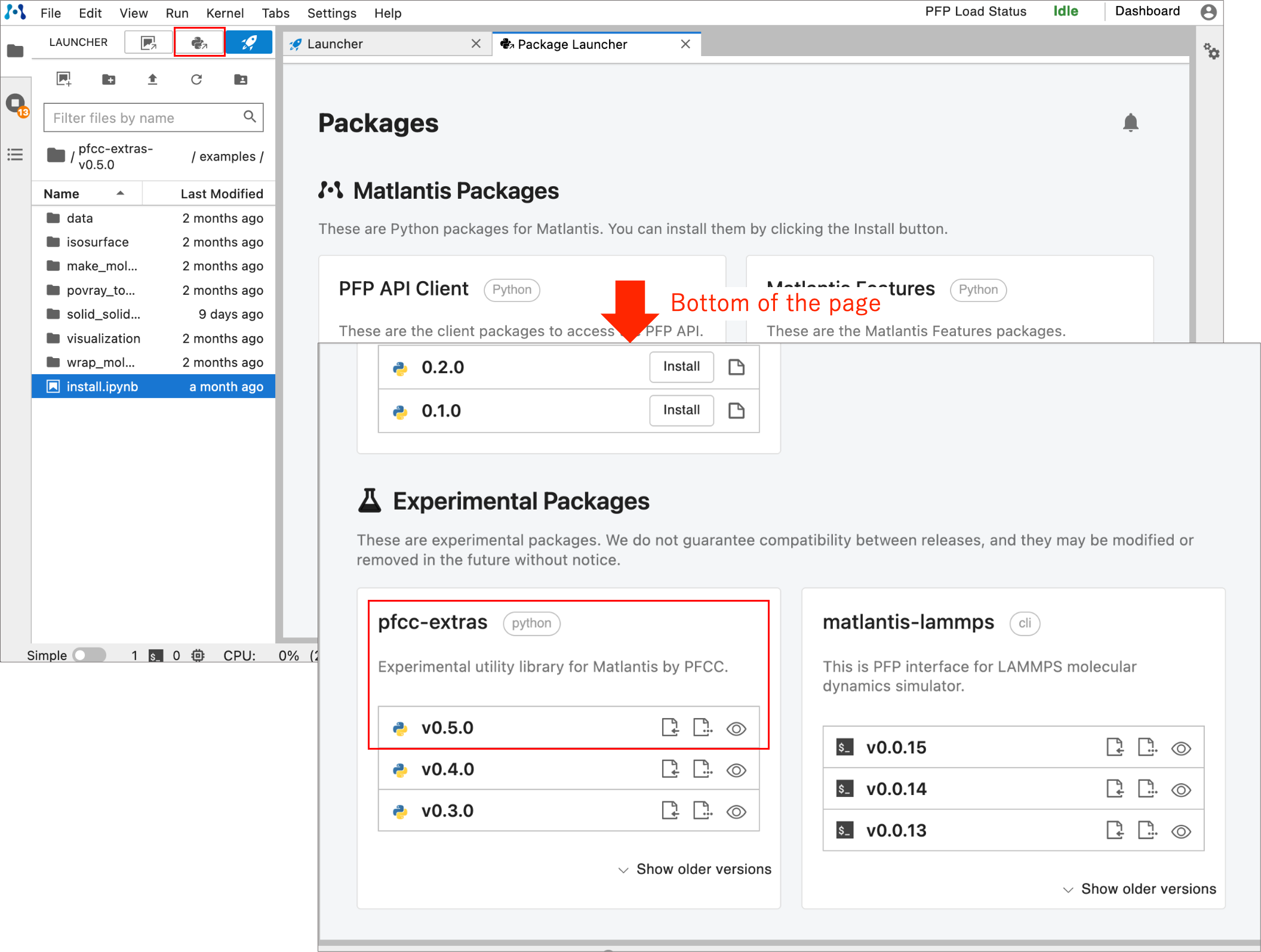The image size is (1261, 952).
Task: Click Install button for version 0.2.0
Action: pos(681,366)
